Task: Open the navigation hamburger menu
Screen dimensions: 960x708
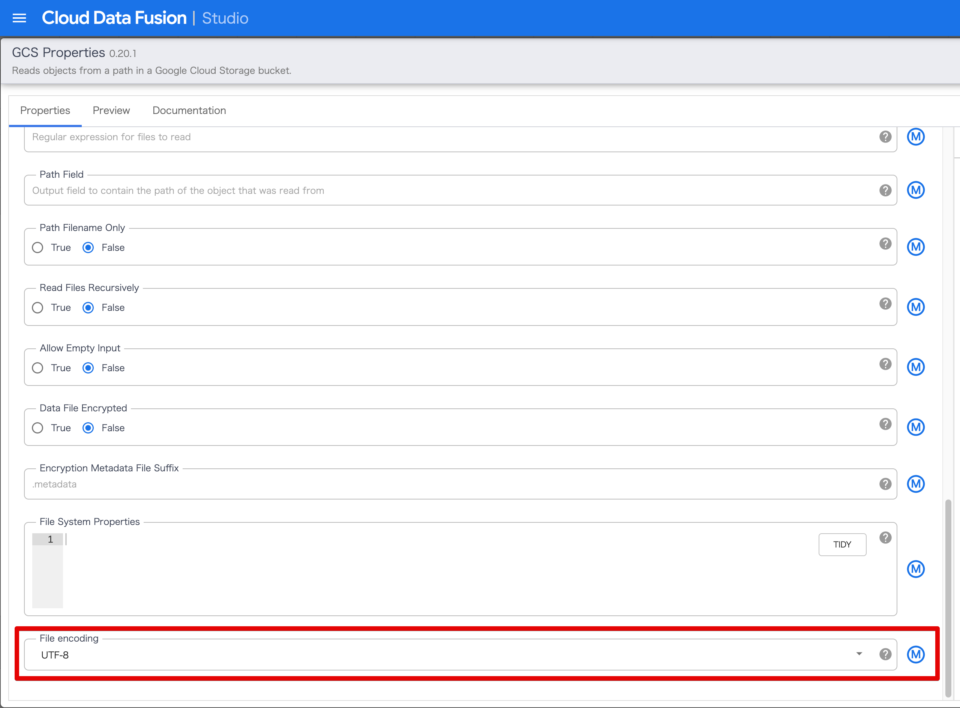Action: 19,17
